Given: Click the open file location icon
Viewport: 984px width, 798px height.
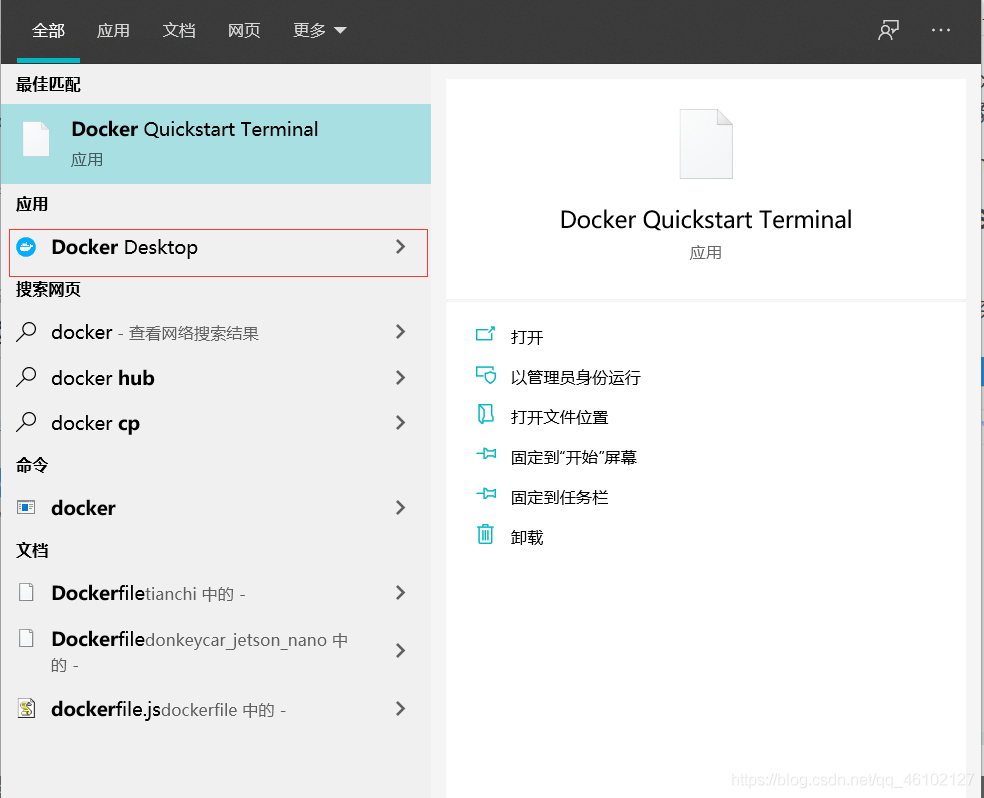Looking at the screenshot, I should pyautogui.click(x=485, y=414).
